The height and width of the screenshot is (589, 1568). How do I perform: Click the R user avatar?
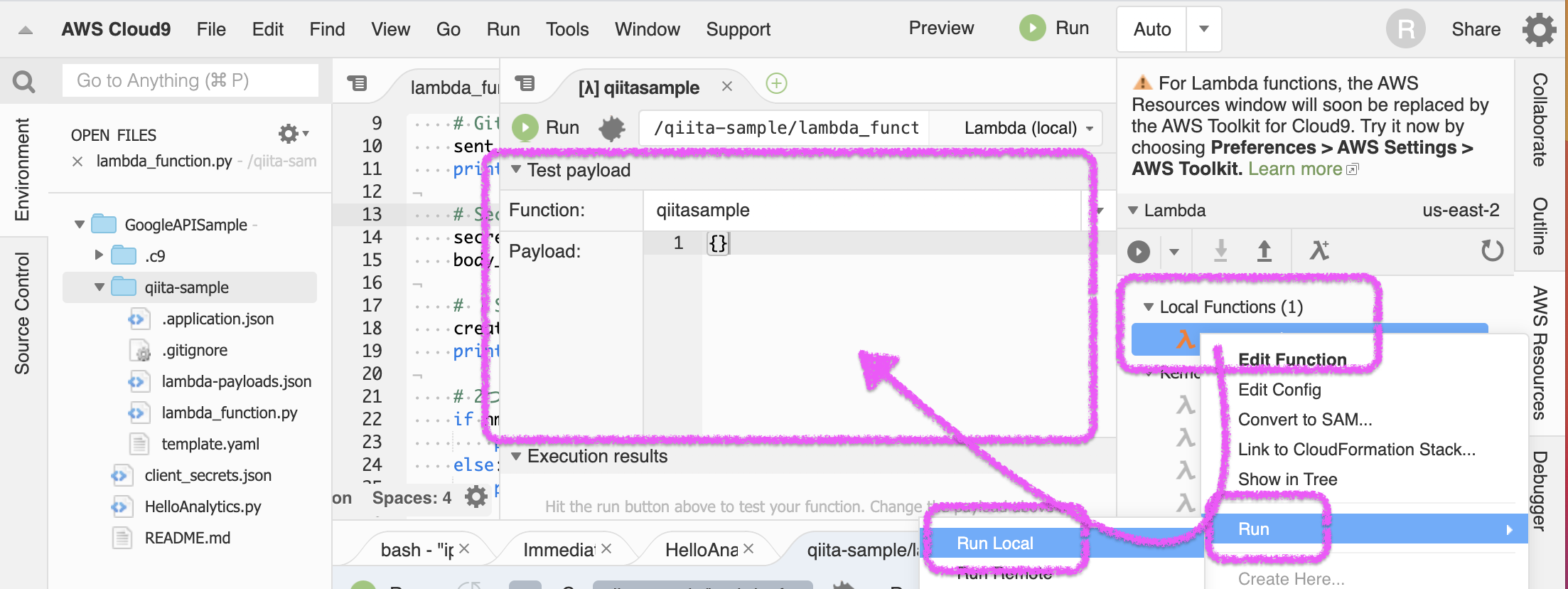pos(1405,29)
